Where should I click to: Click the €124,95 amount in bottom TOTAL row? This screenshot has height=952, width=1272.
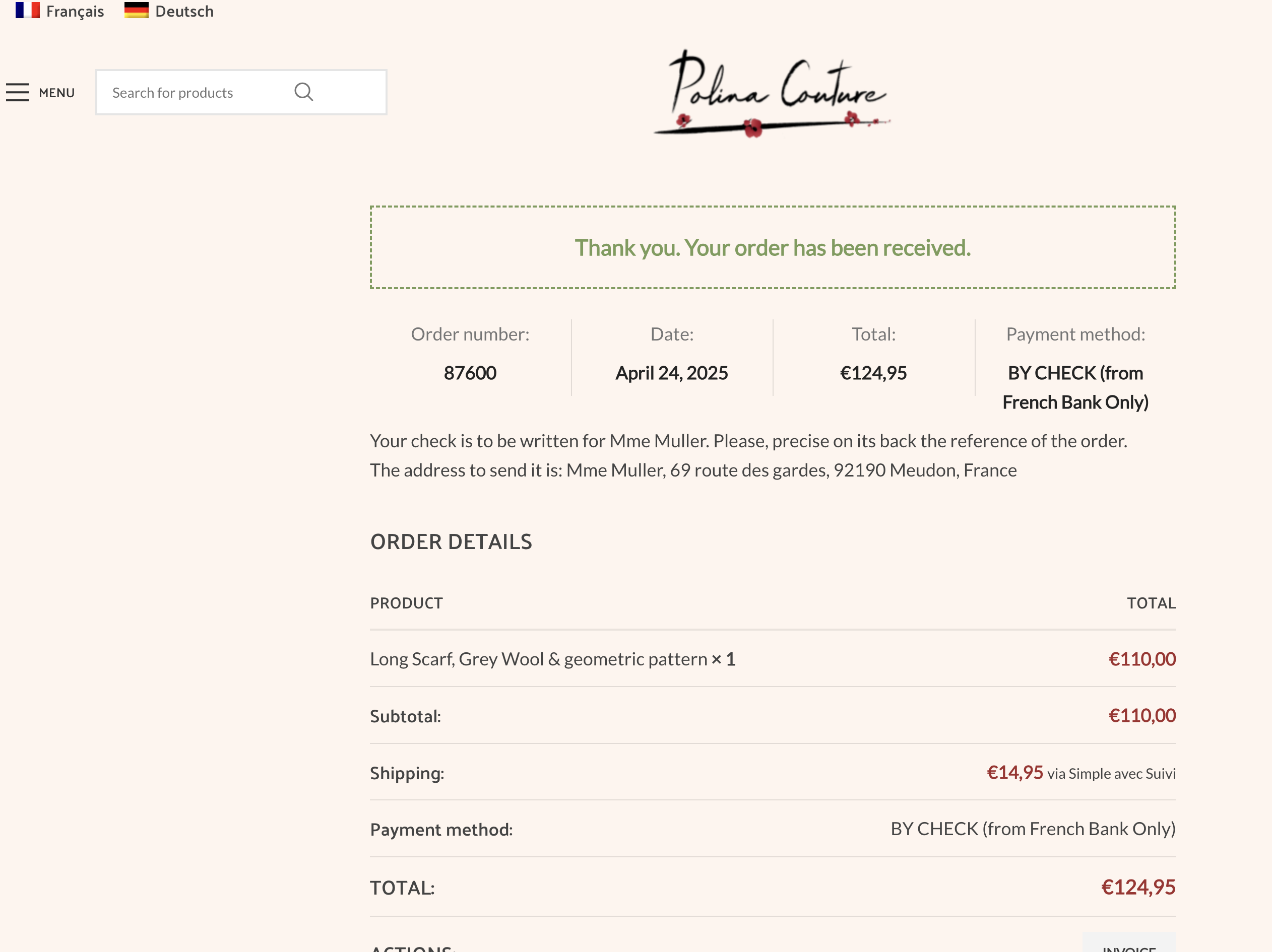coord(1138,887)
